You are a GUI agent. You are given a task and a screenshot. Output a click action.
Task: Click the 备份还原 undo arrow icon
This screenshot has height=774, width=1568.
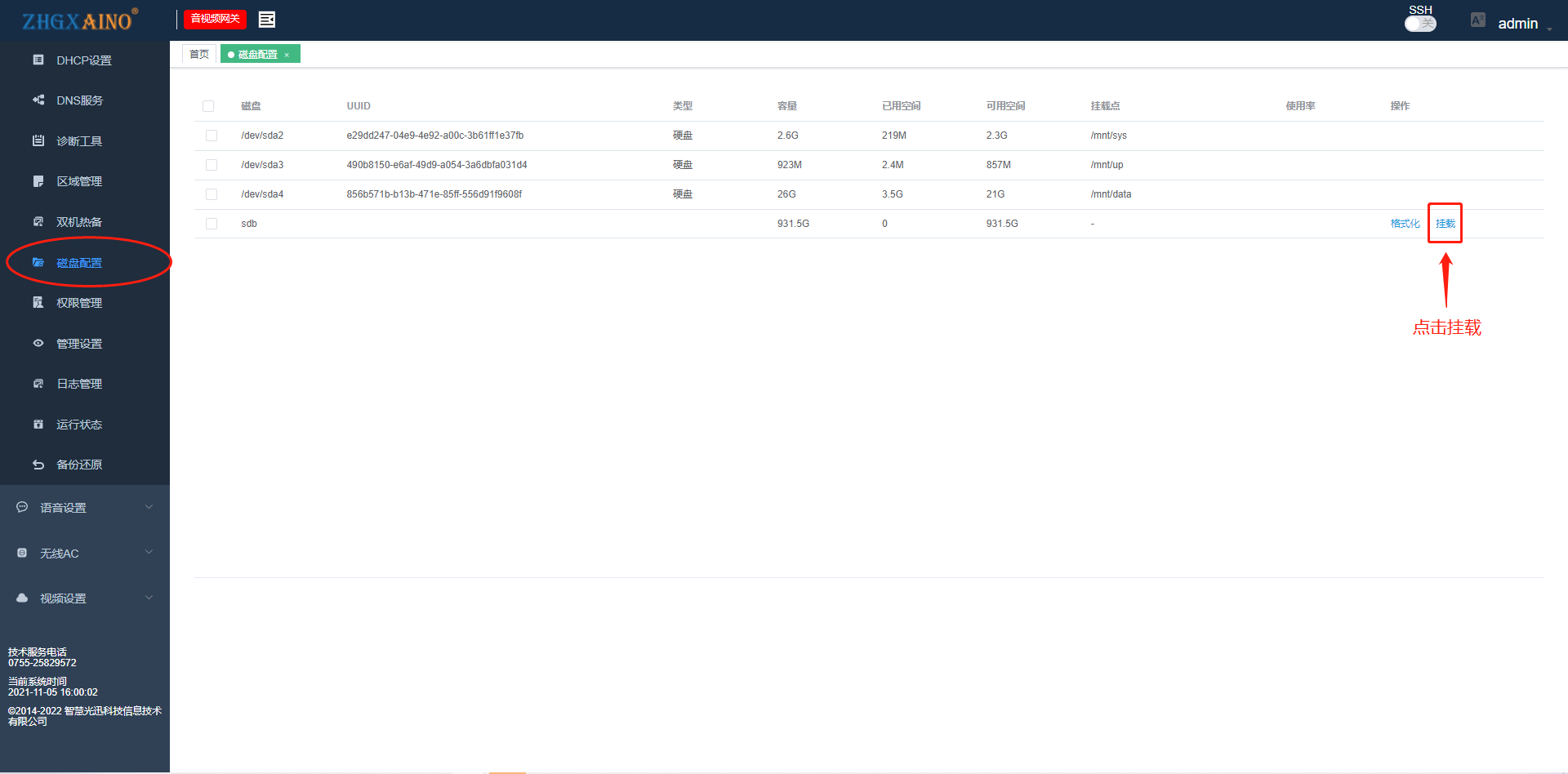[x=38, y=465]
